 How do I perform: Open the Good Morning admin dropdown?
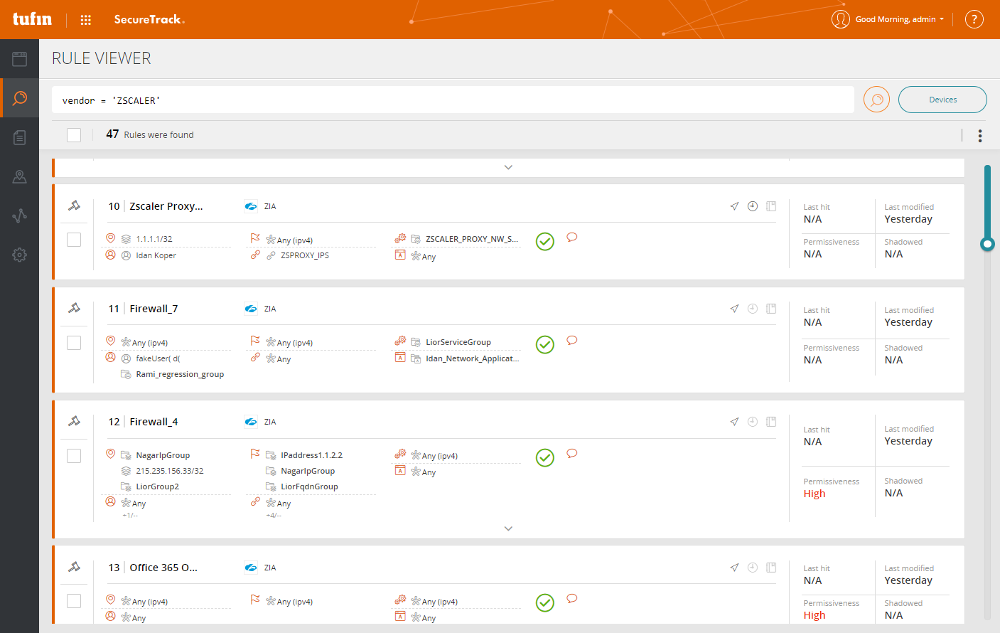click(x=899, y=19)
